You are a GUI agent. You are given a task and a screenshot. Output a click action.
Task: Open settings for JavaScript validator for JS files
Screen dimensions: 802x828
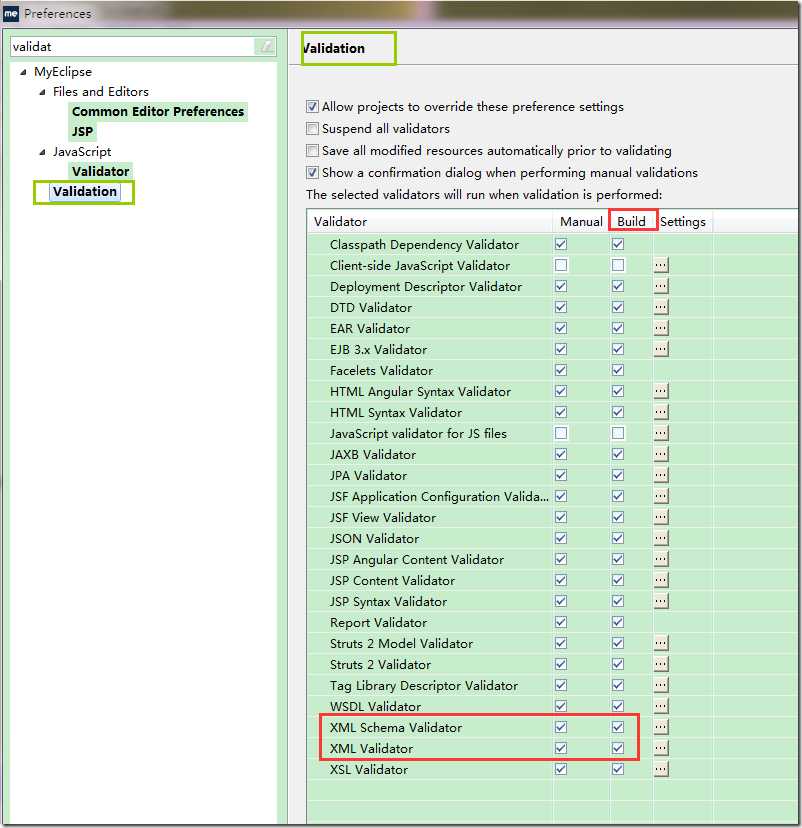coord(661,433)
